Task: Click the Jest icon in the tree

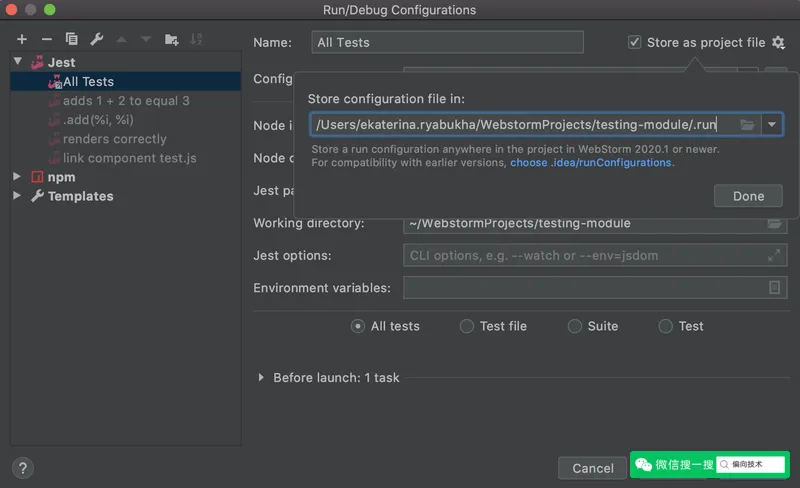Action: 37,62
